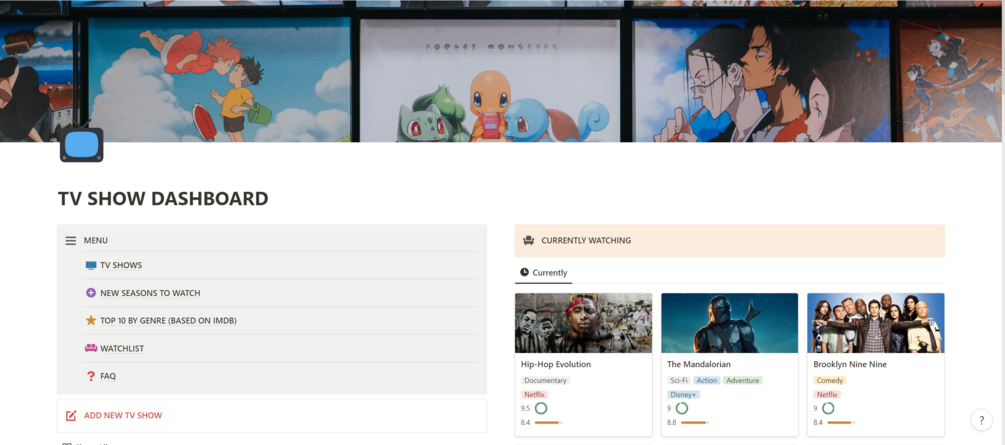Click the Documentary genre tag
Image resolution: width=1005 pixels, height=445 pixels.
click(545, 380)
